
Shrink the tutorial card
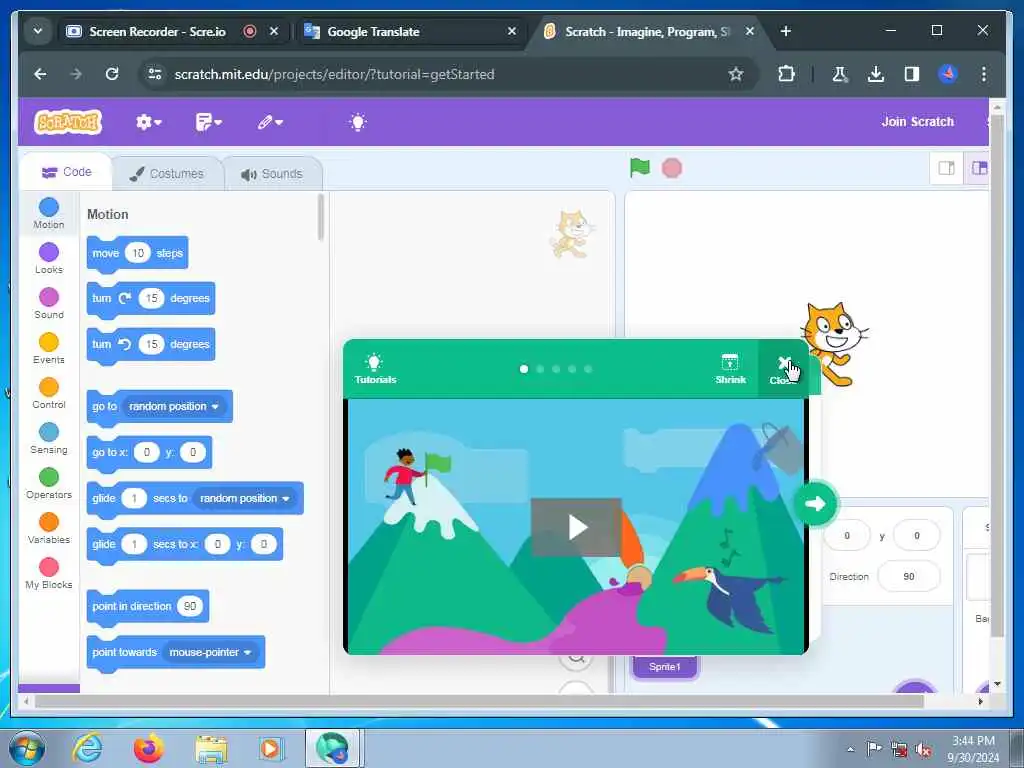[730, 369]
